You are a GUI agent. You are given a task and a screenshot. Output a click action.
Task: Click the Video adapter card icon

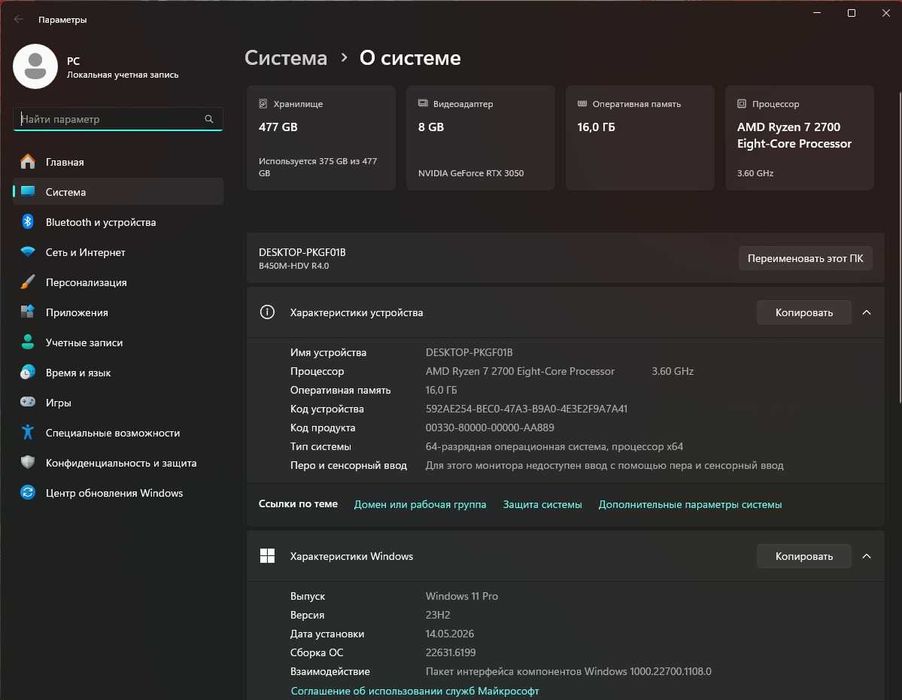pos(423,104)
